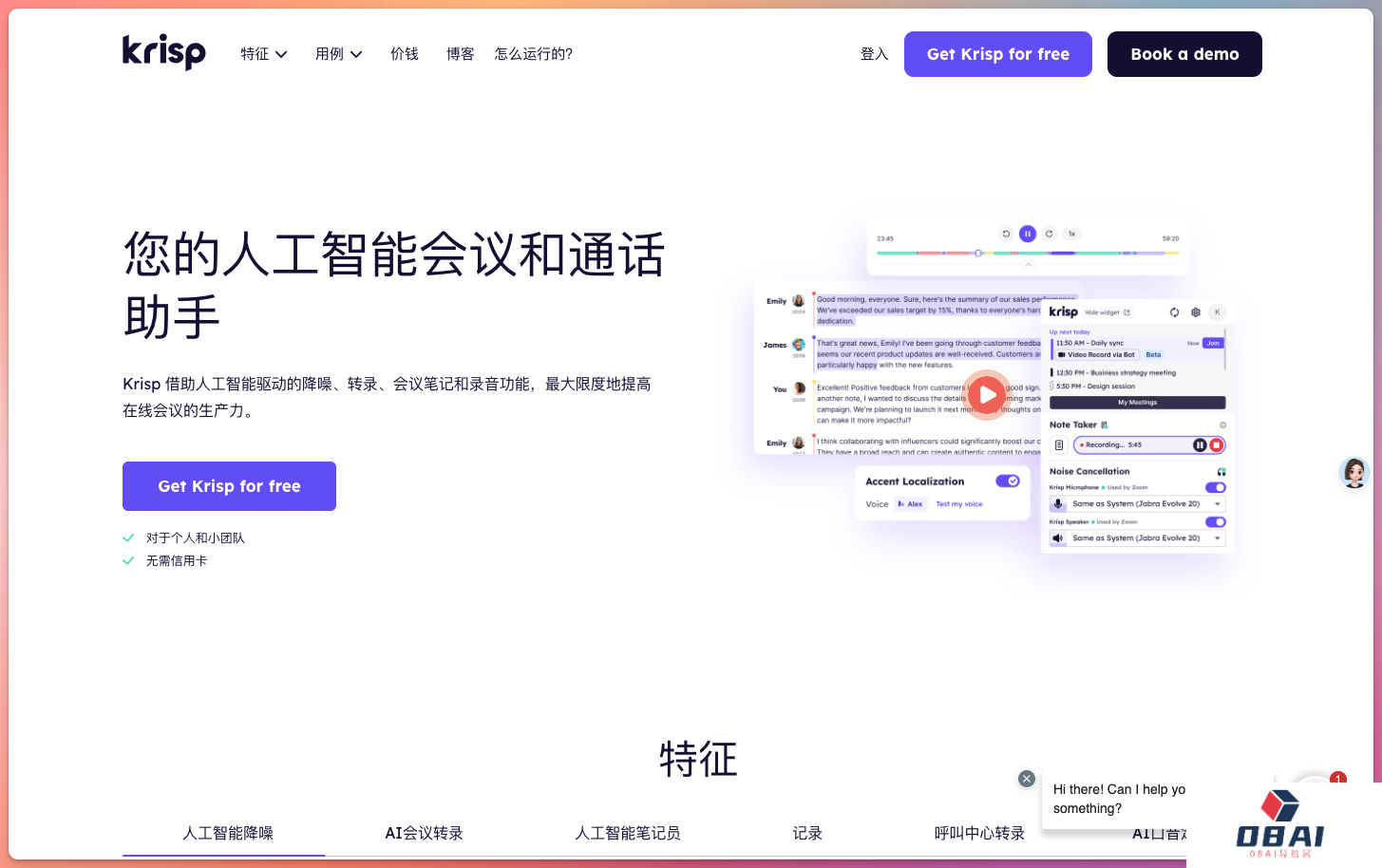
Task: Click the colored audio timeline track
Action: click(1028, 254)
